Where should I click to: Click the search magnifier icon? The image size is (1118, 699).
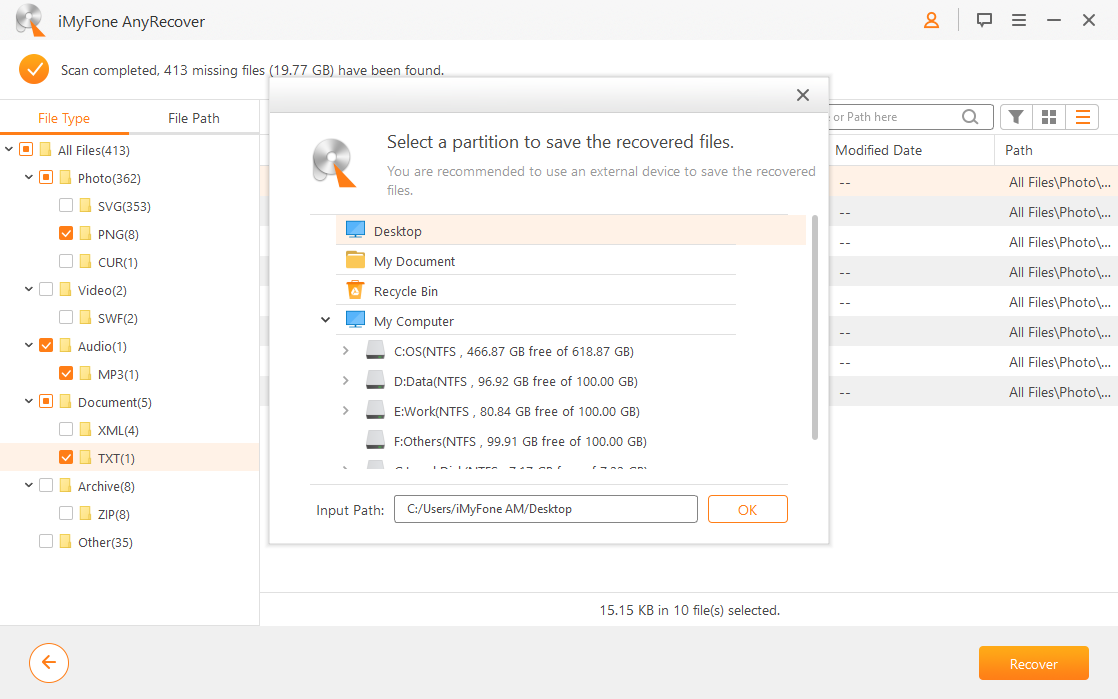(x=969, y=116)
